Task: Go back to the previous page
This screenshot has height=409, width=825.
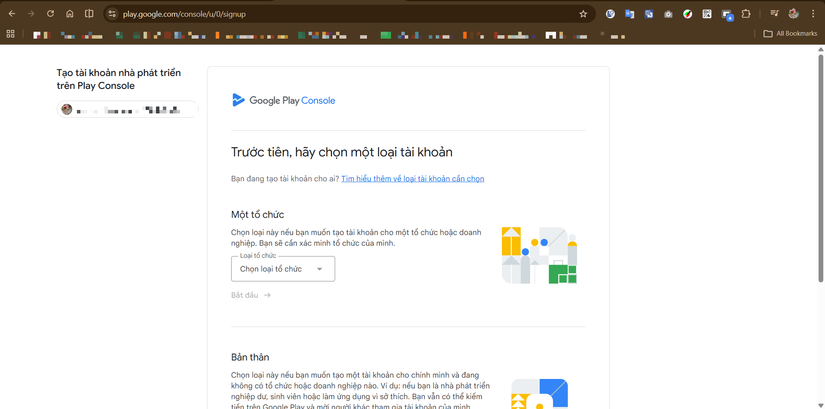Action: click(x=12, y=14)
